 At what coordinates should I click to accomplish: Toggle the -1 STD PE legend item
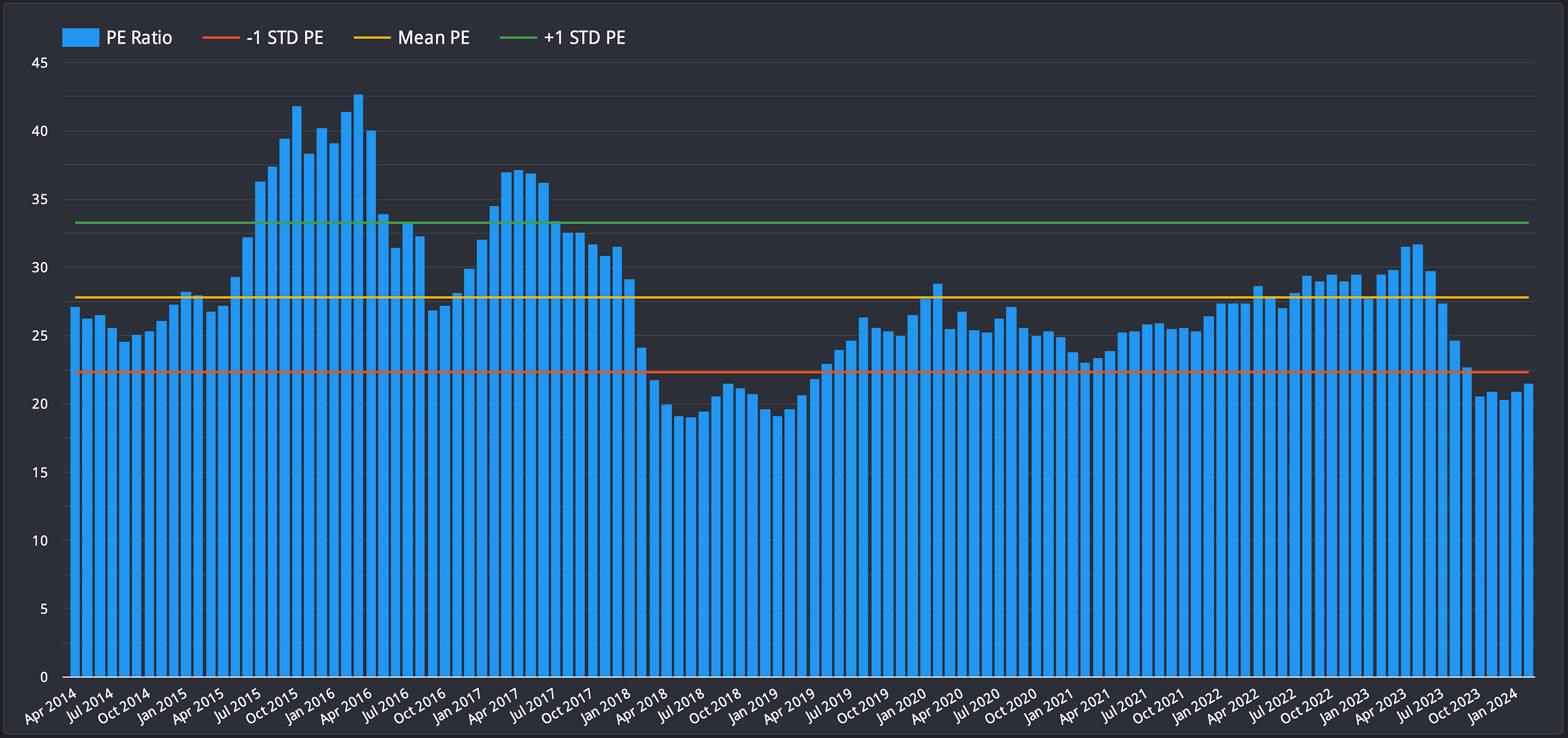tap(285, 38)
